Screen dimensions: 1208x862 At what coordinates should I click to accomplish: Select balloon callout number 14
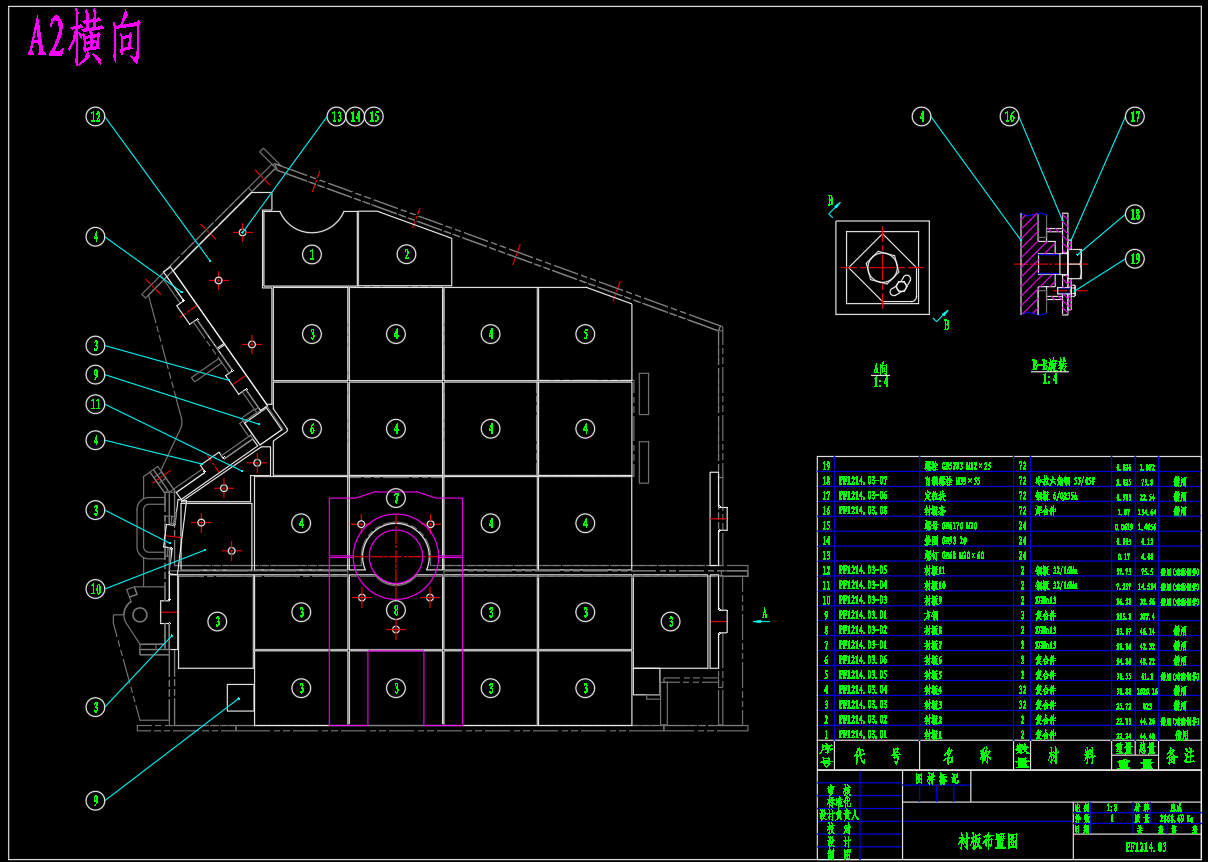[355, 117]
